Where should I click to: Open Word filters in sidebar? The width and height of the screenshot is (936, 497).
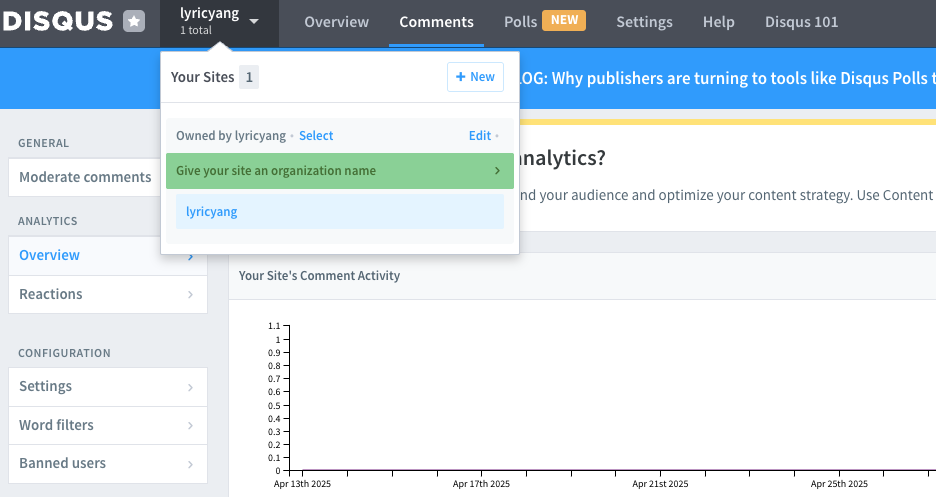pyautogui.click(x=108, y=425)
